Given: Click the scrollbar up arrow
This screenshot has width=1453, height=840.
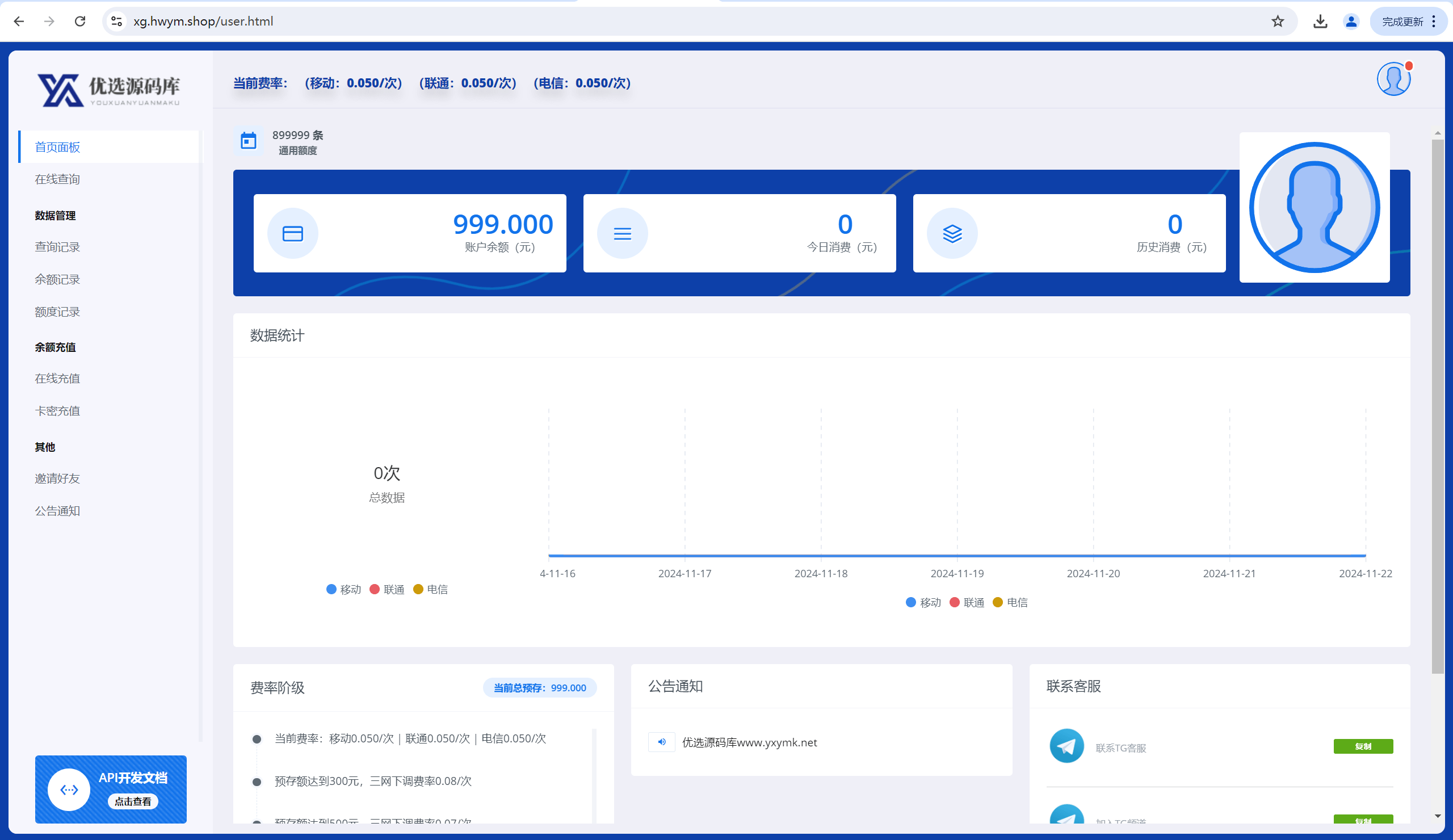Looking at the screenshot, I should click(x=1438, y=133).
